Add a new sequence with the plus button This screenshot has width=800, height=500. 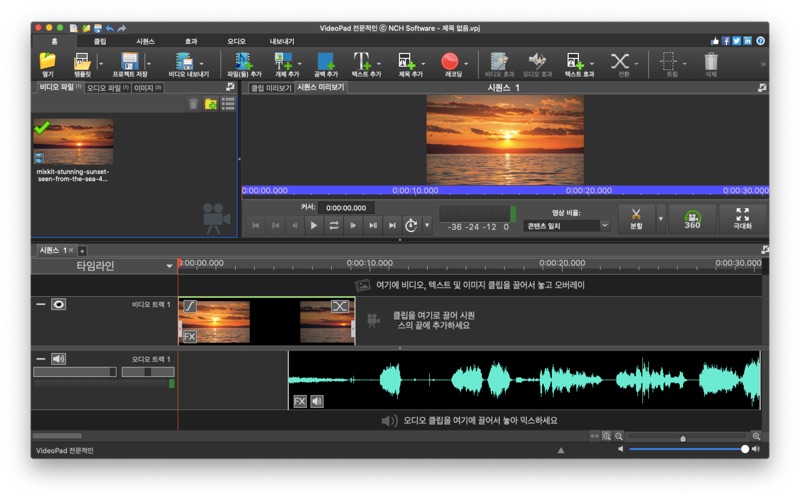pos(82,251)
